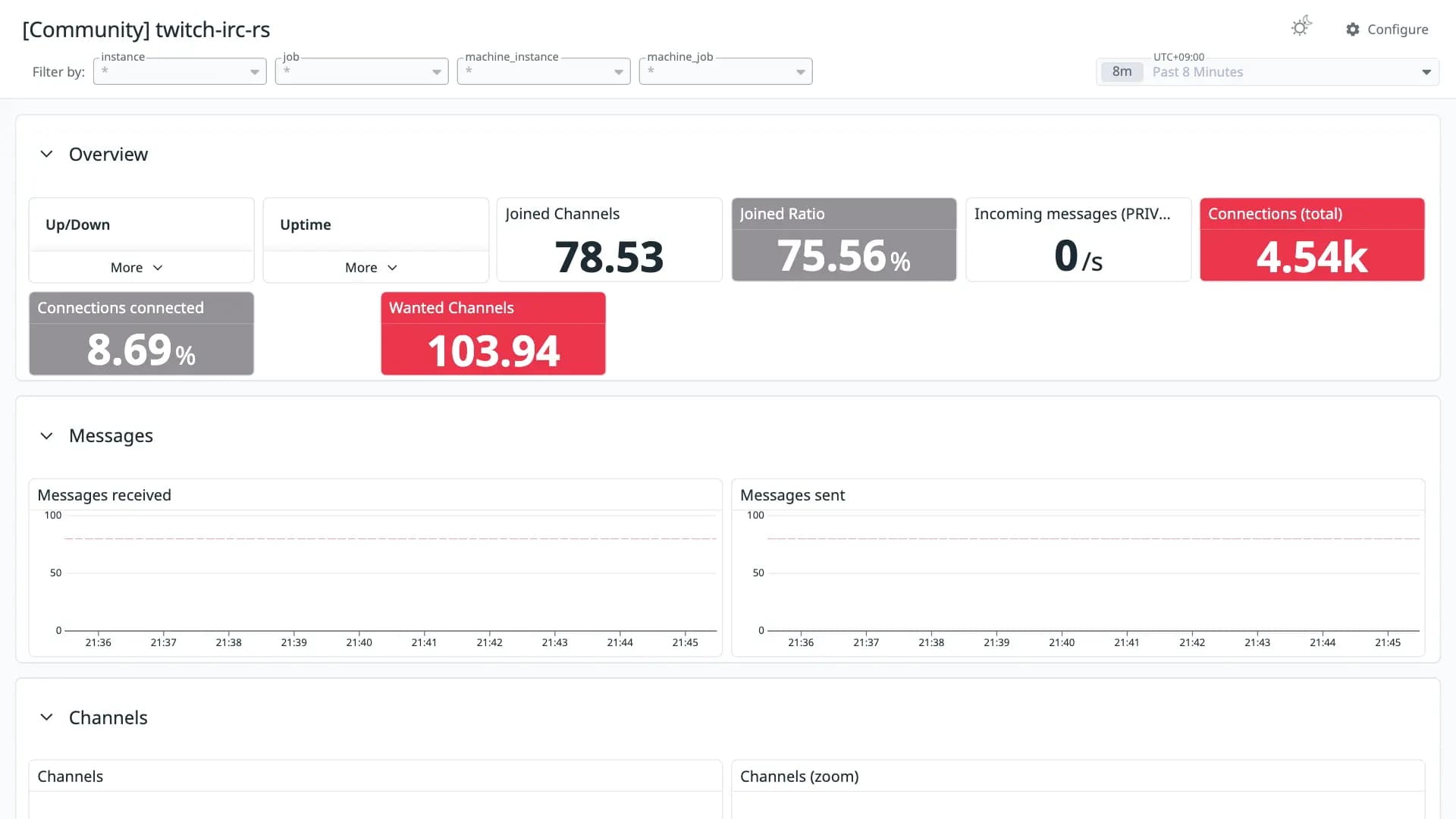The image size is (1456, 819).
Task: Select the Joined Ratio 75.56% widget
Action: 843,240
